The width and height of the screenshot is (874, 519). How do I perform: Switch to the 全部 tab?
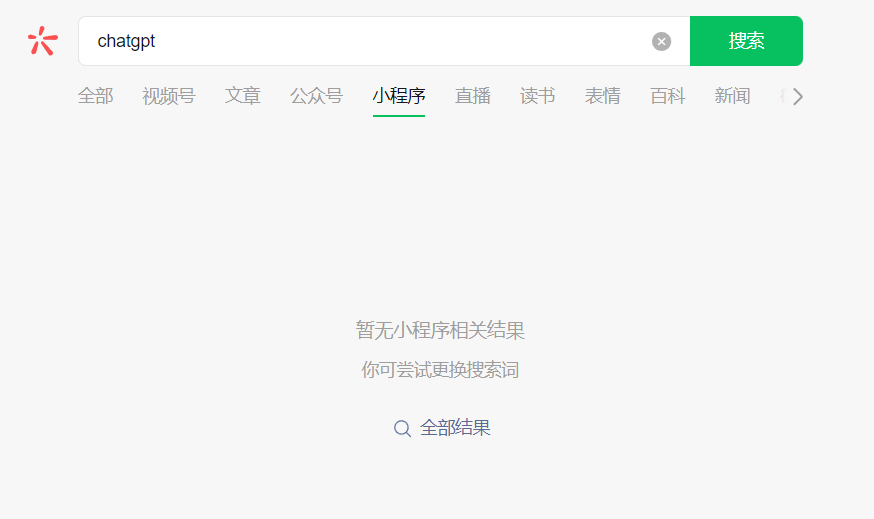pyautogui.click(x=95, y=96)
